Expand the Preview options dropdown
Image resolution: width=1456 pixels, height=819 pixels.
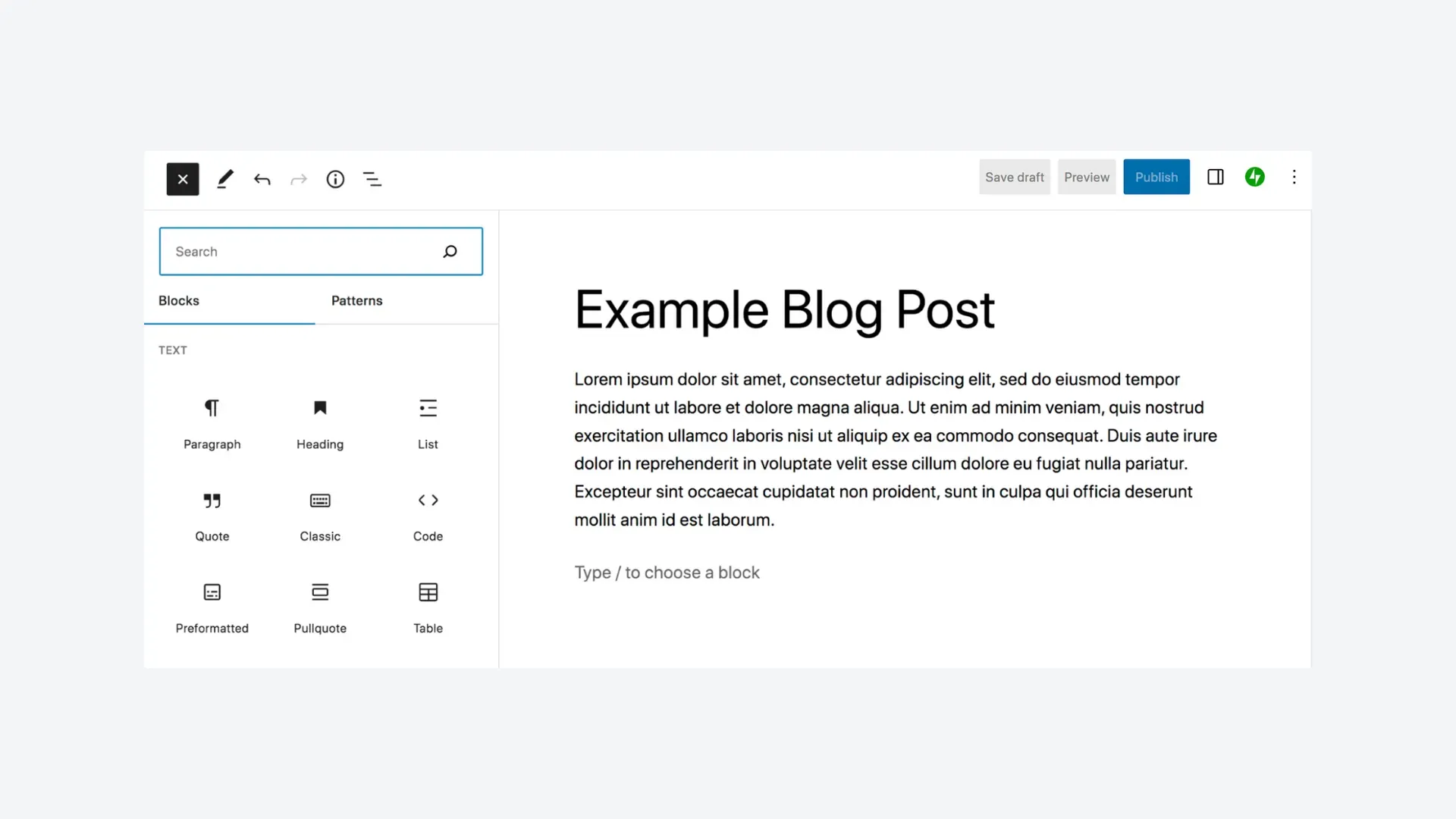1086,177
